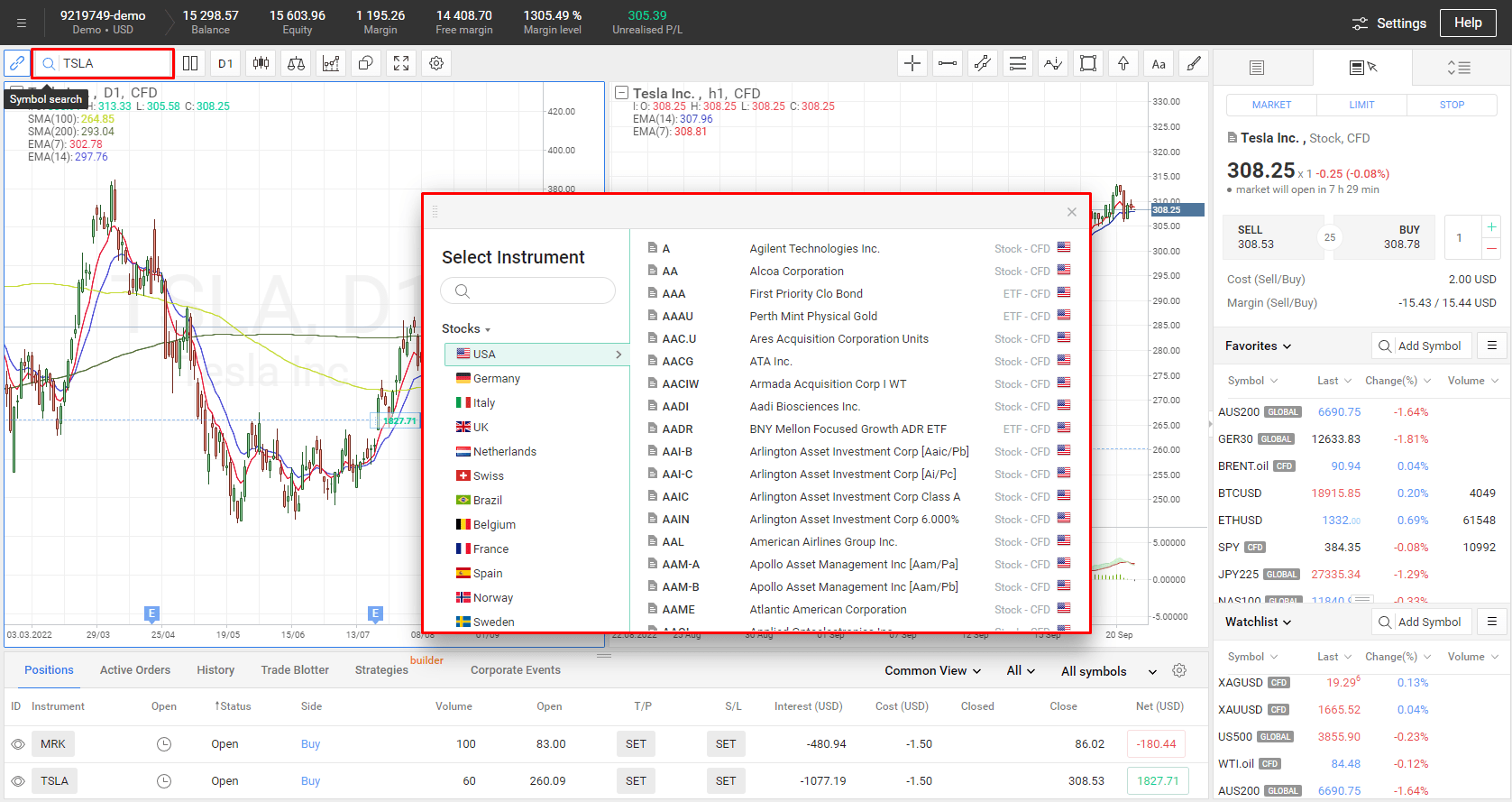Sort Favorites by Change(%) column
The width and height of the screenshot is (1512, 802).
1397,381
